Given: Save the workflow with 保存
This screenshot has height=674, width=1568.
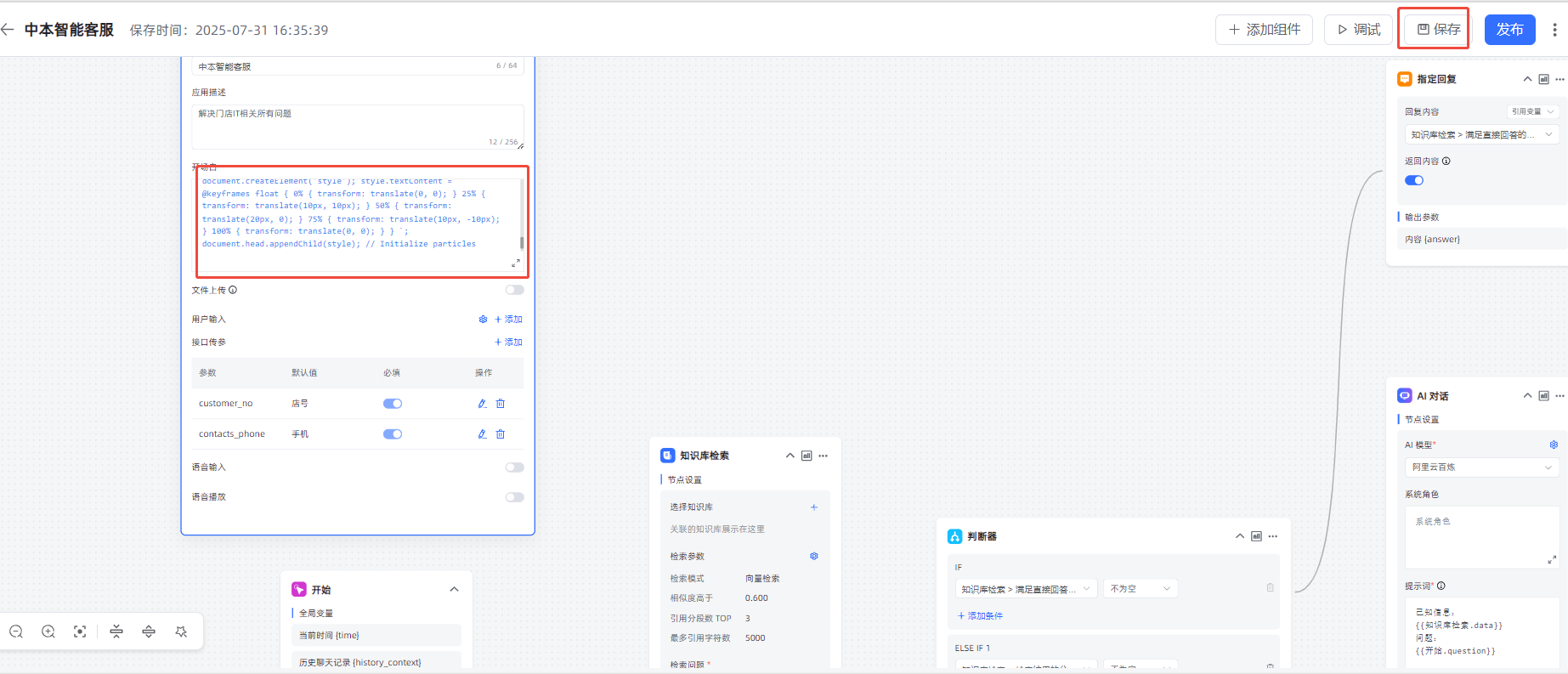Looking at the screenshot, I should (1438, 30).
